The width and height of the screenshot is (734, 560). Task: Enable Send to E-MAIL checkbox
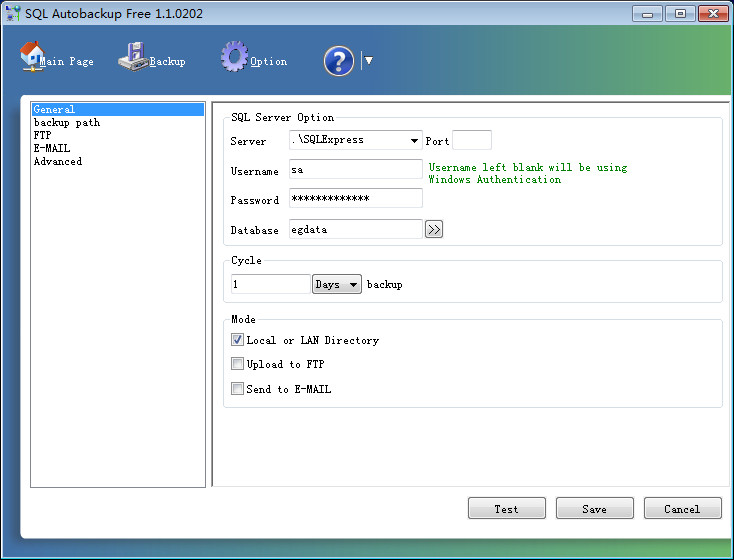click(237, 389)
